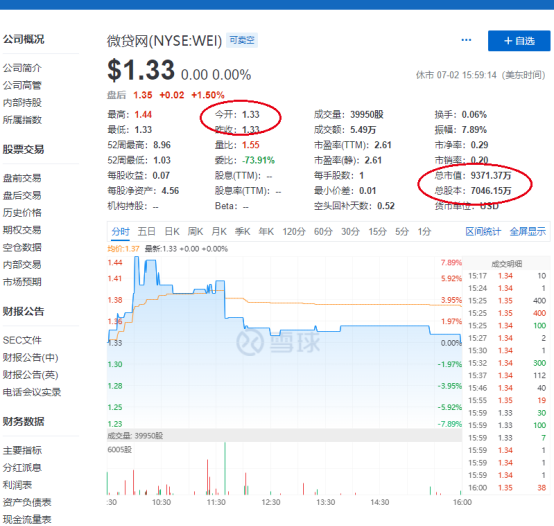Click the $1.33 current price
Viewport: 554px width, 526px height.
point(141,70)
